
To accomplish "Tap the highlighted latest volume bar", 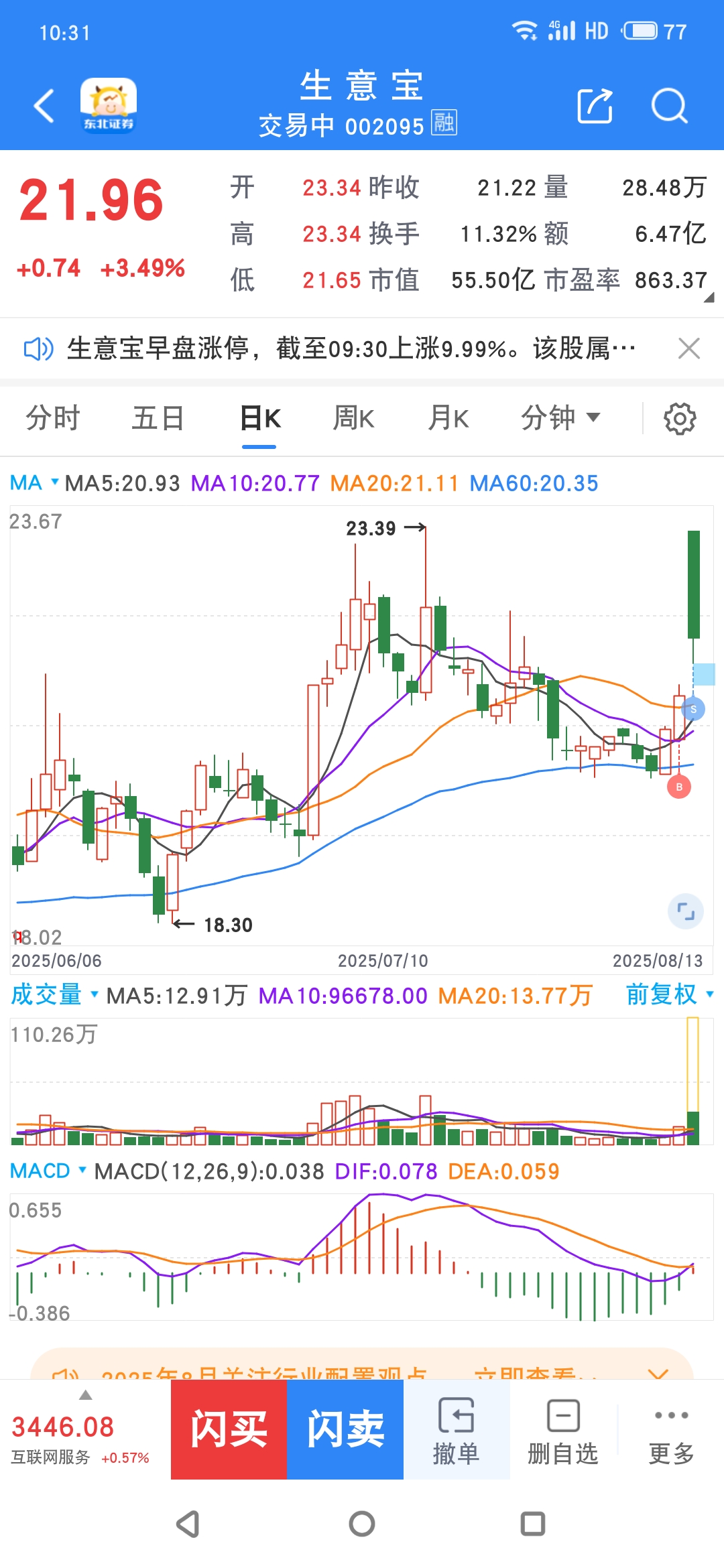I will 693,1081.
